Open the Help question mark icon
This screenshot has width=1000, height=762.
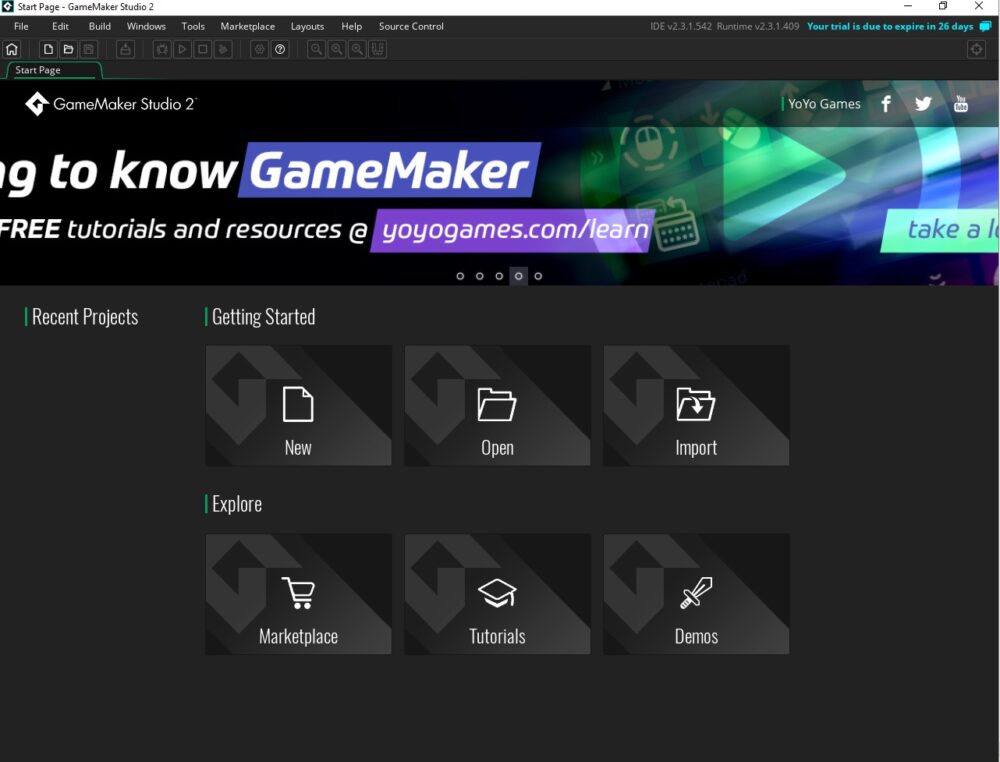click(x=280, y=49)
